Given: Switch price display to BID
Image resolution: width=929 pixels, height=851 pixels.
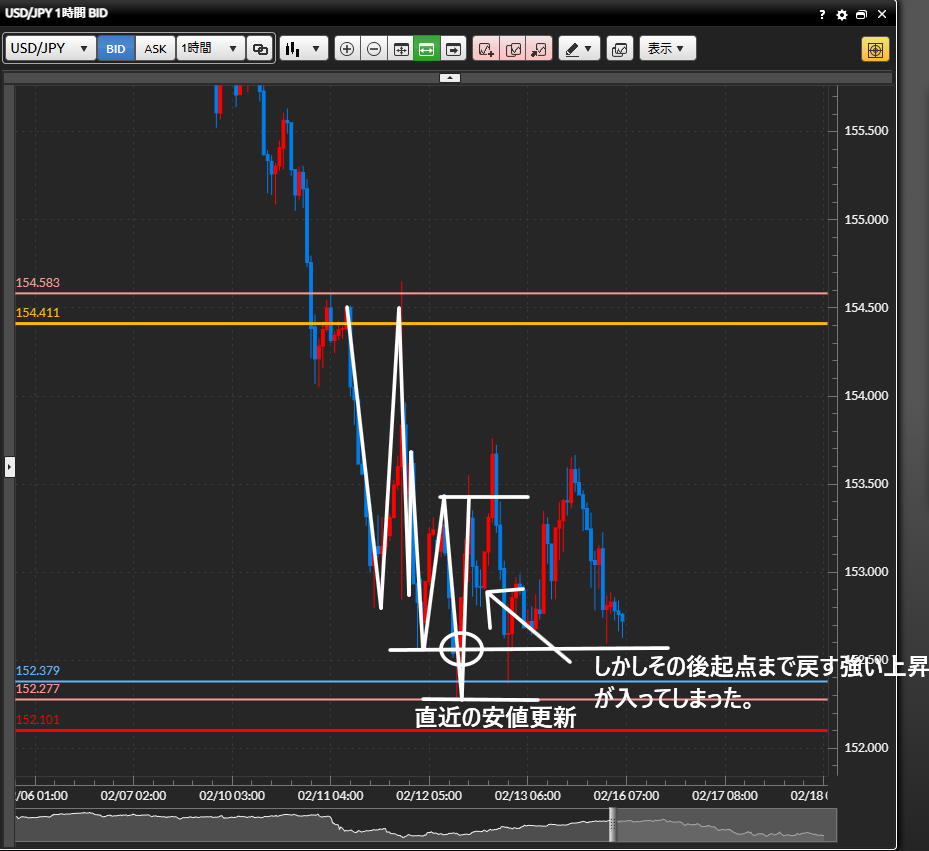Looking at the screenshot, I should pyautogui.click(x=116, y=49).
